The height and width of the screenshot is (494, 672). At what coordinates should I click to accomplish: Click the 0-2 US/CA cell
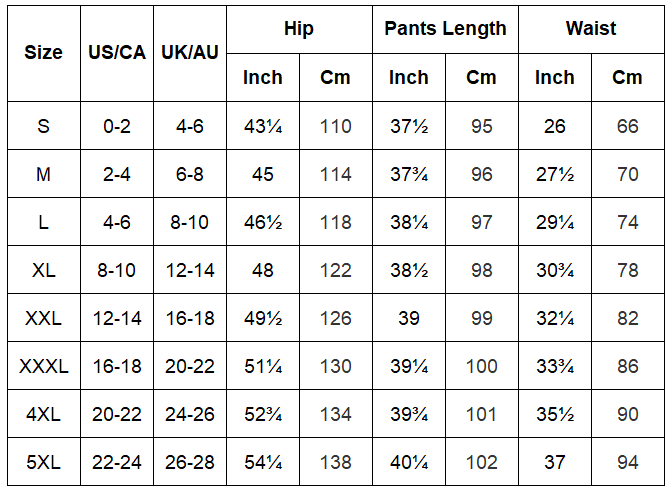(x=117, y=126)
